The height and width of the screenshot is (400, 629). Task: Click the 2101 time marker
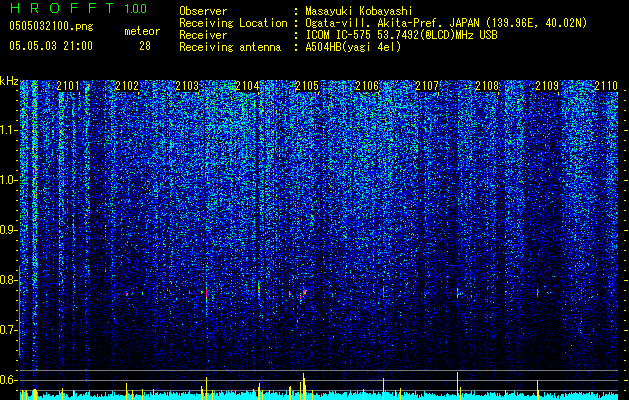[68, 85]
